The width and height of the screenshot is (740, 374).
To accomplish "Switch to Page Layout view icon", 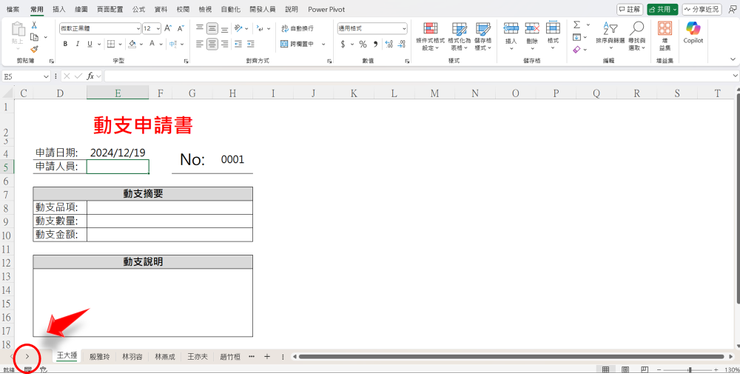I will click(x=625, y=369).
